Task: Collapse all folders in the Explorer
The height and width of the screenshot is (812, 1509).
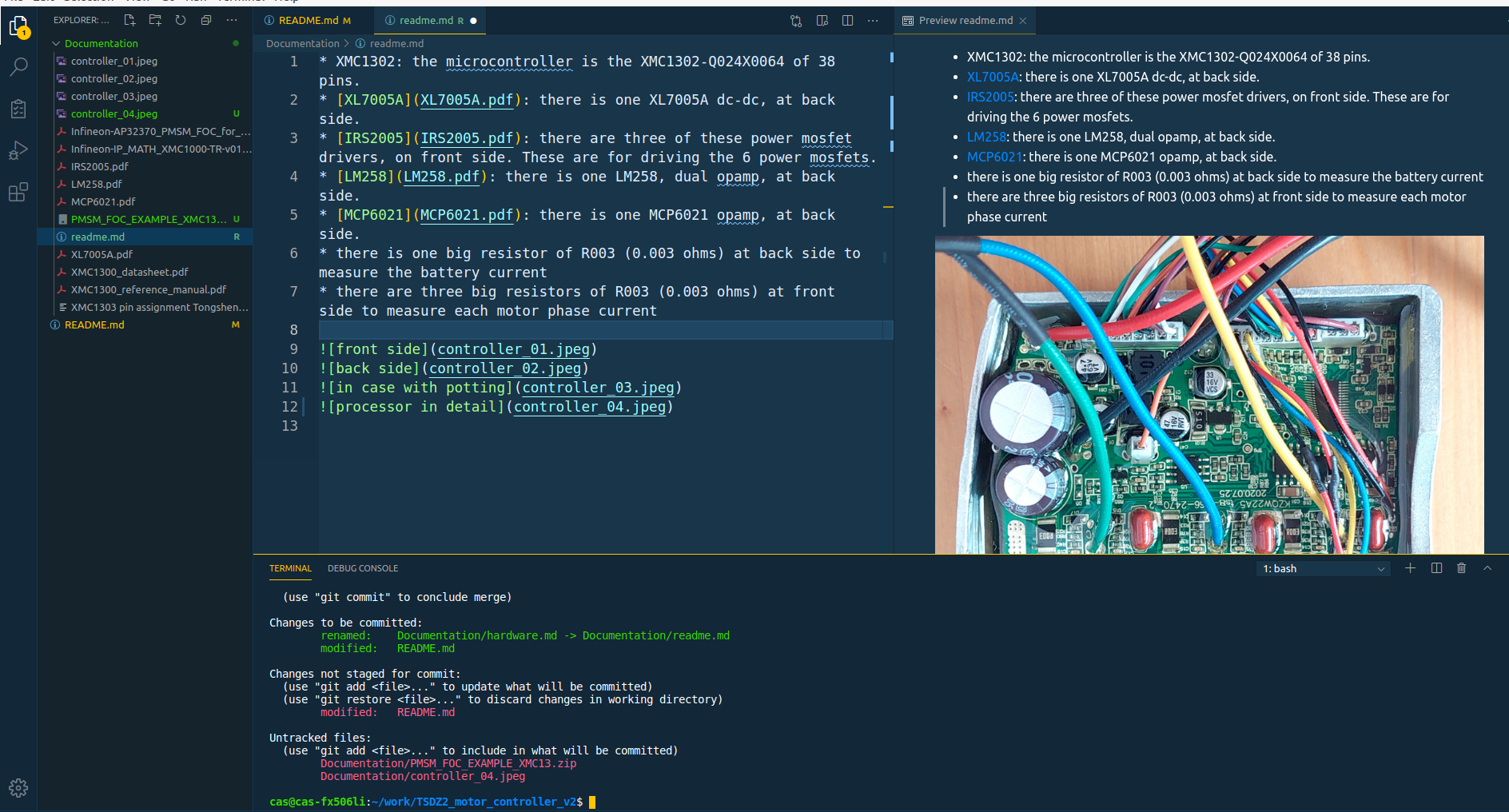Action: [206, 20]
